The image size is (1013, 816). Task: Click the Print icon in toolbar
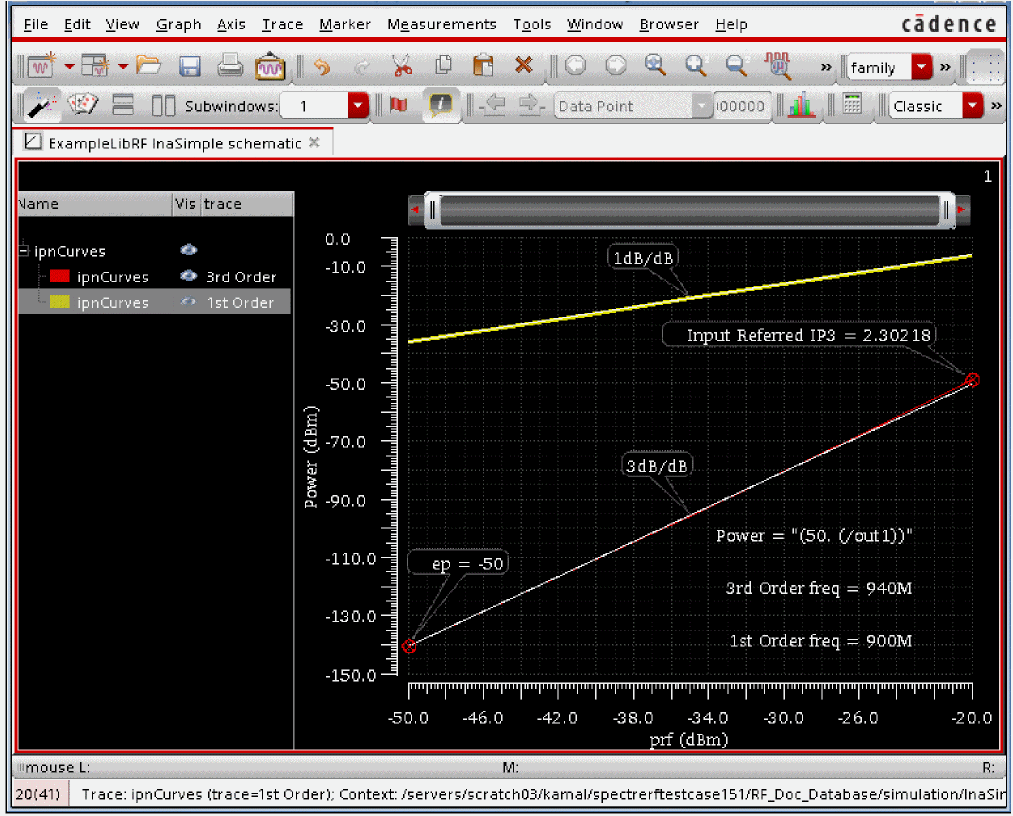click(230, 66)
